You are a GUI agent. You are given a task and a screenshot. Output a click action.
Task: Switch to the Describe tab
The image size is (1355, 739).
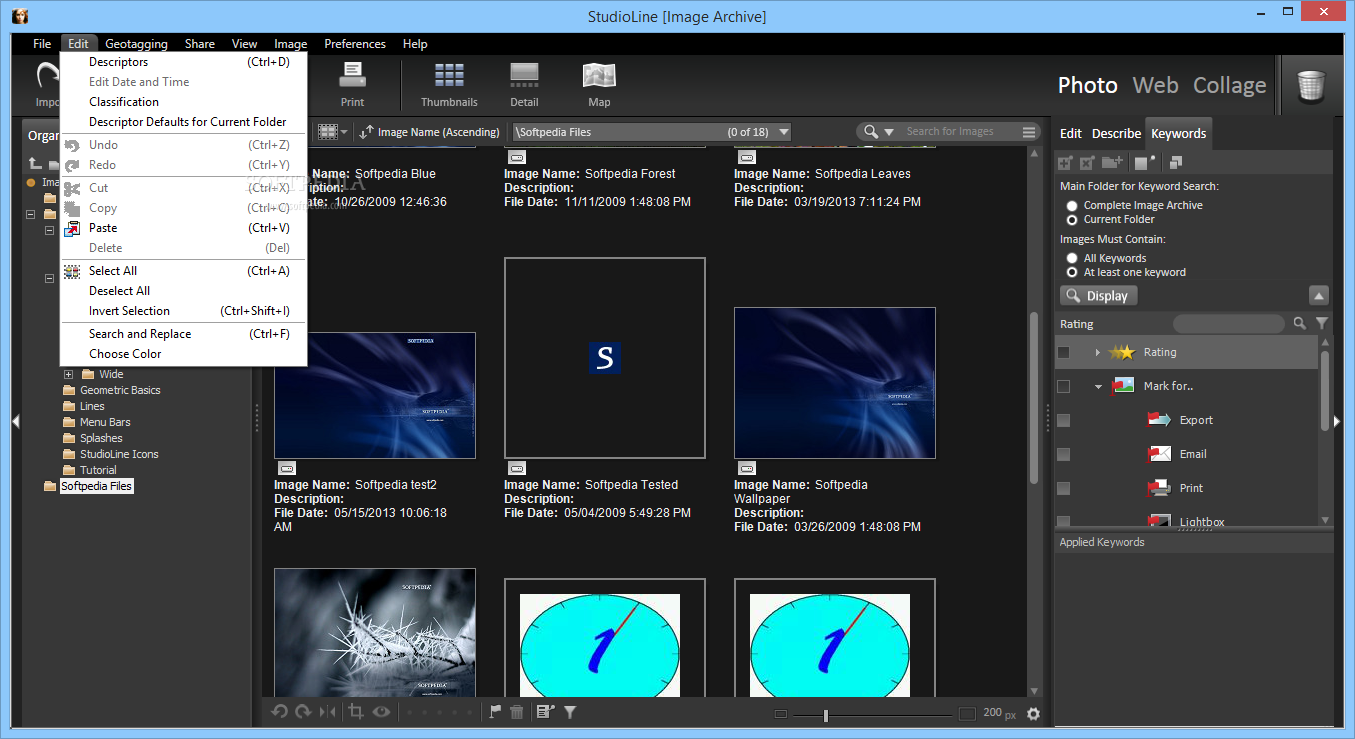coord(1116,133)
